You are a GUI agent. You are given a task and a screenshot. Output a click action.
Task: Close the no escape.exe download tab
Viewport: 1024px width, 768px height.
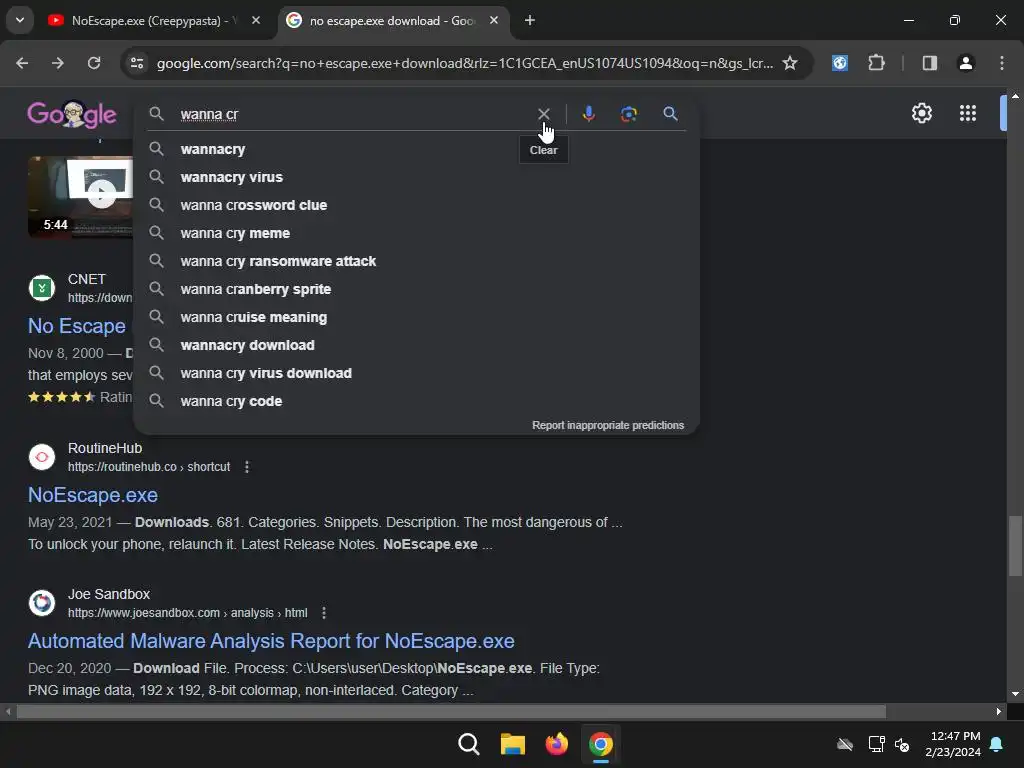point(494,20)
